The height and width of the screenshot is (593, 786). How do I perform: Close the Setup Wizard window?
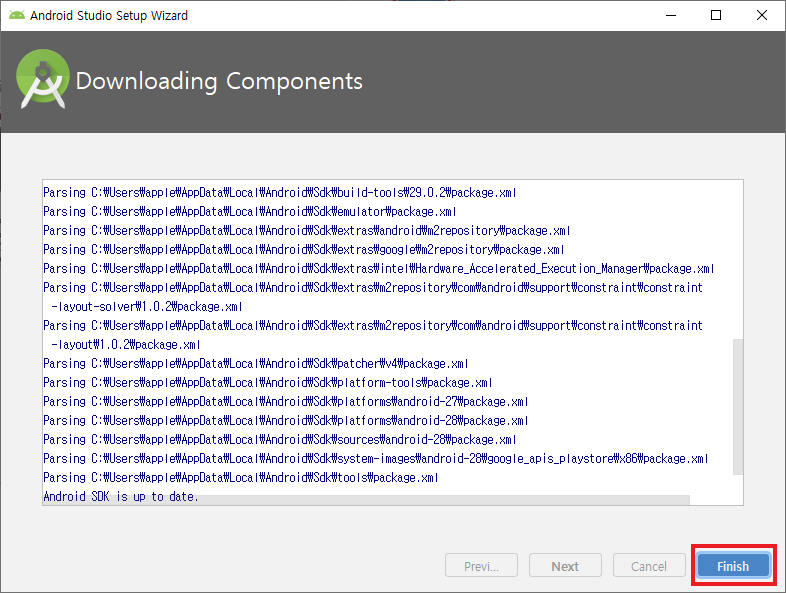click(761, 16)
